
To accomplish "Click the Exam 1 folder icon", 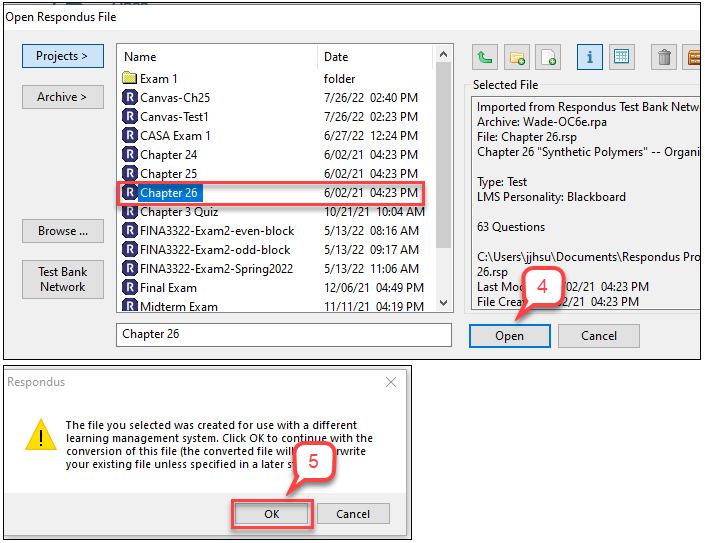I will 129,78.
